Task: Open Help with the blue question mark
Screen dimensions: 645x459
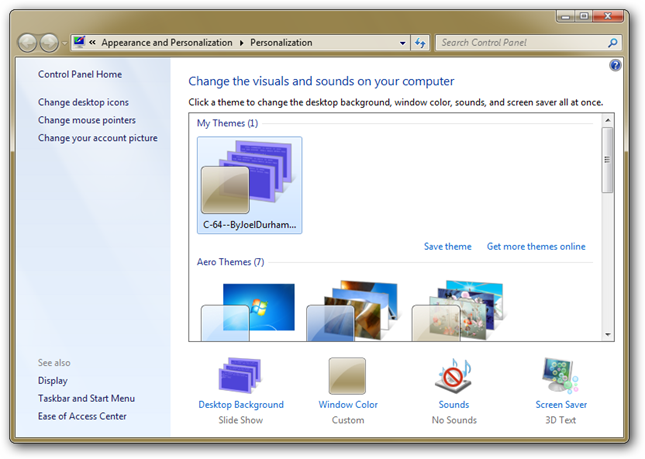Action: 615,65
